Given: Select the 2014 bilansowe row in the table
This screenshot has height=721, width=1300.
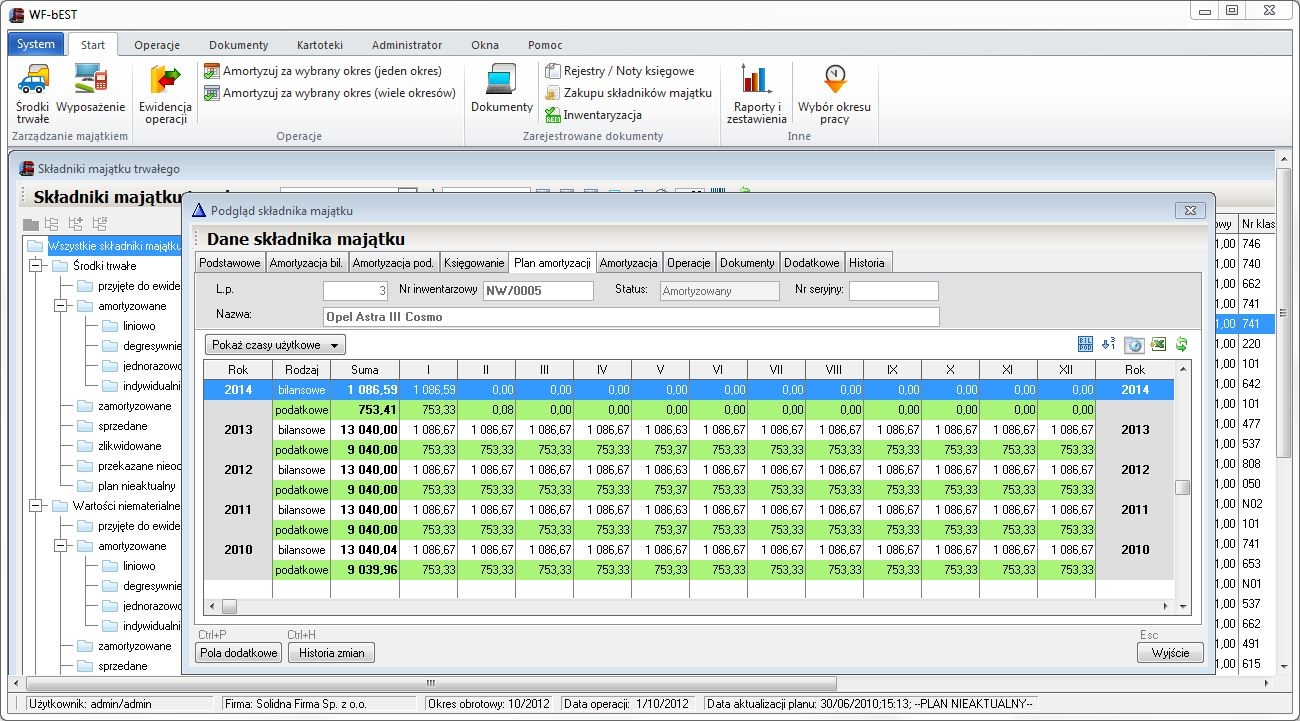Looking at the screenshot, I should (689, 389).
